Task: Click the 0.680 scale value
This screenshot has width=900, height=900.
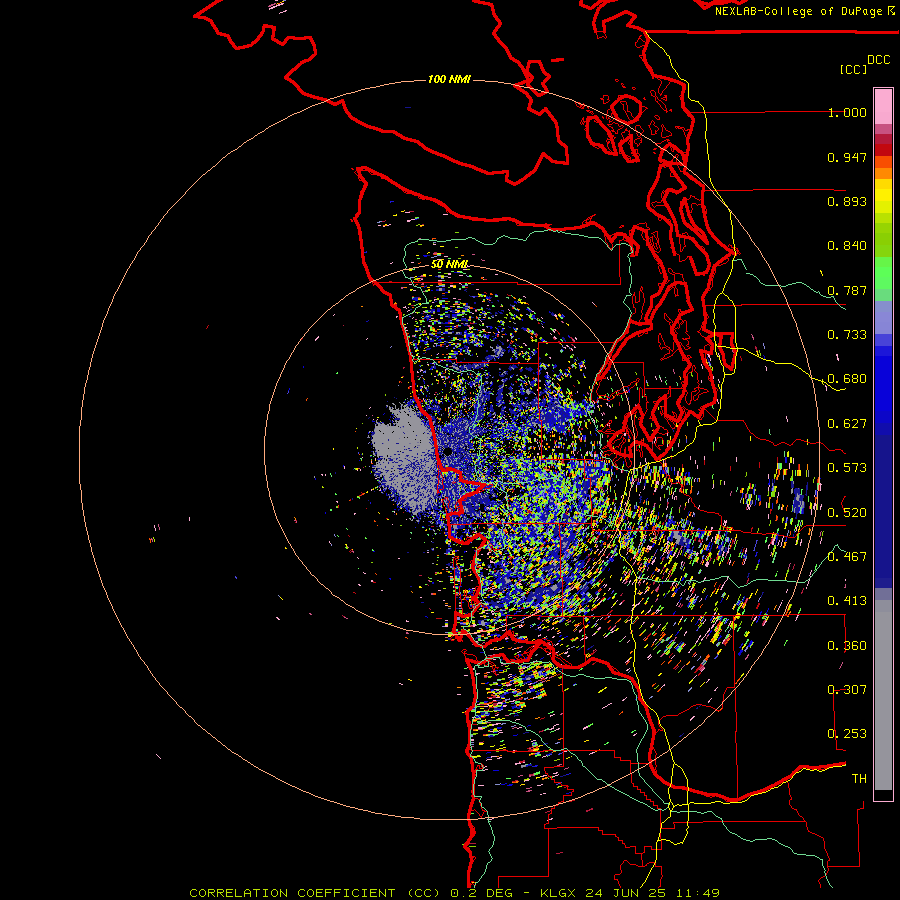Action: click(x=847, y=379)
